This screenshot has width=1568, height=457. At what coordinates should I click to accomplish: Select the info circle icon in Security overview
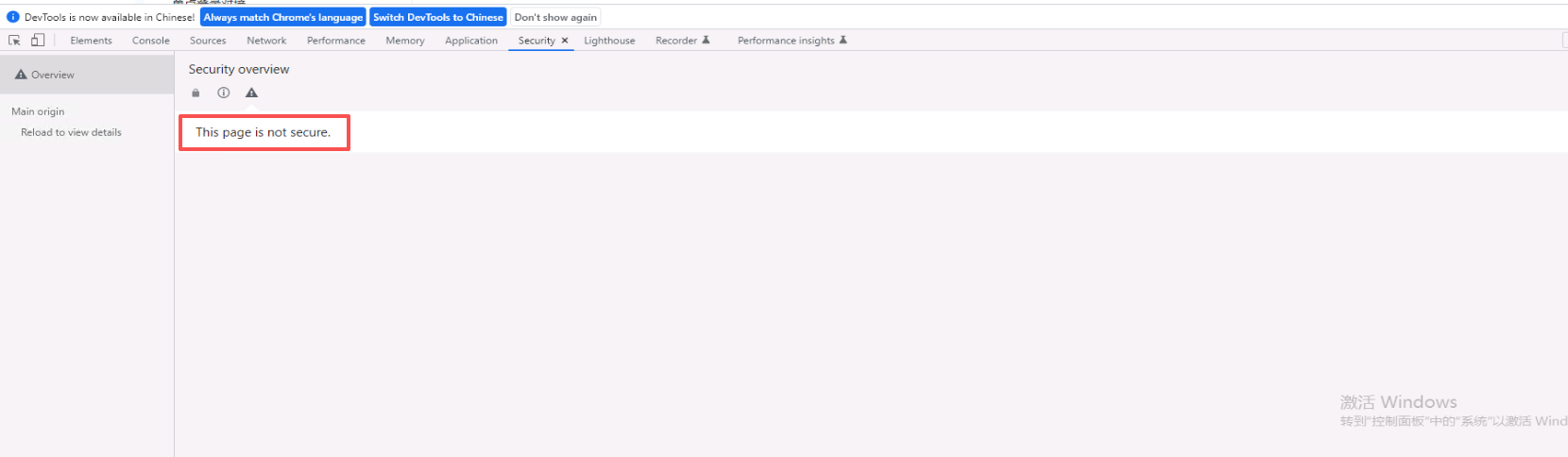click(224, 93)
